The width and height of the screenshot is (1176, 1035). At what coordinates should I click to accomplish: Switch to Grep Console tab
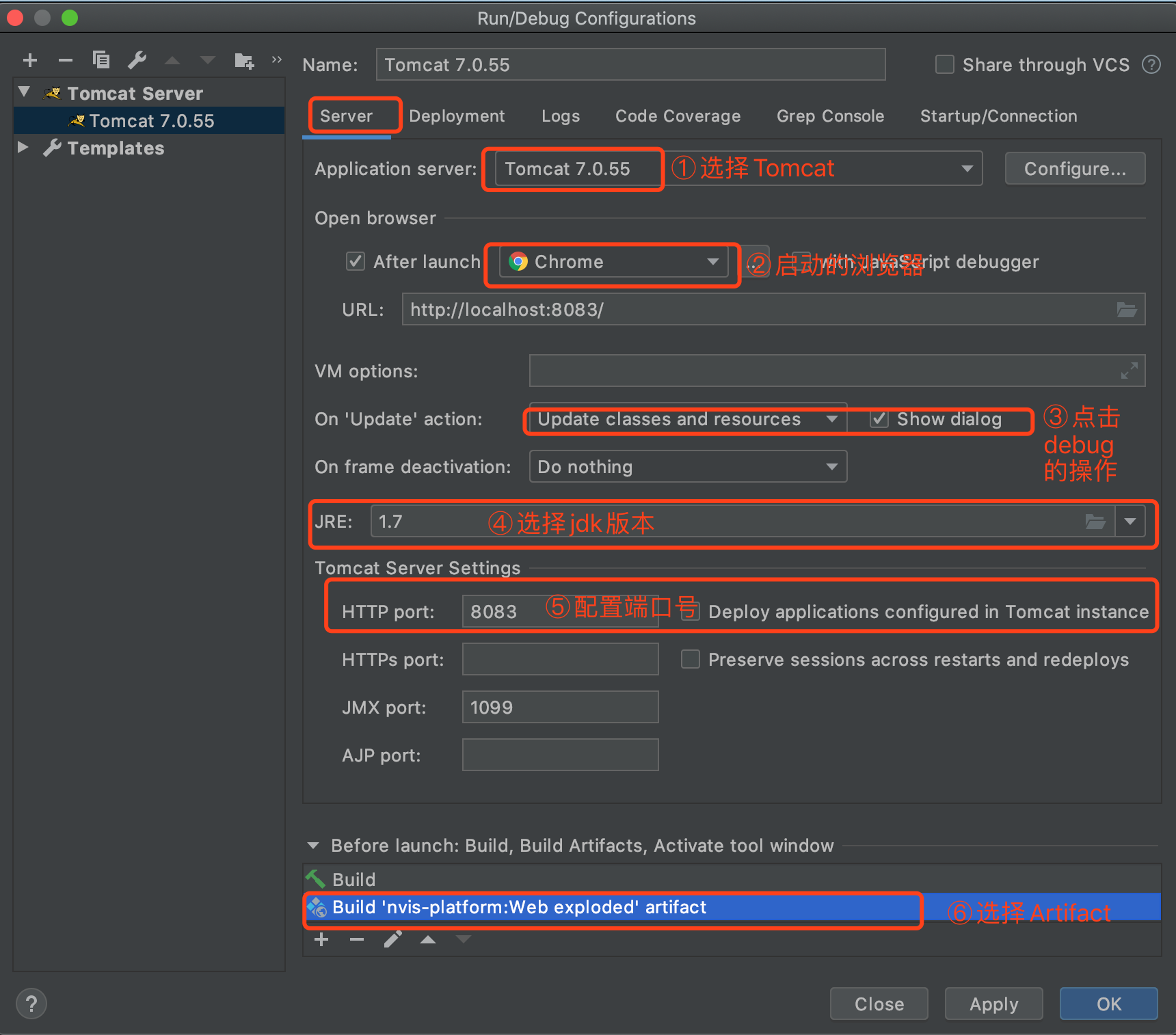[x=830, y=116]
